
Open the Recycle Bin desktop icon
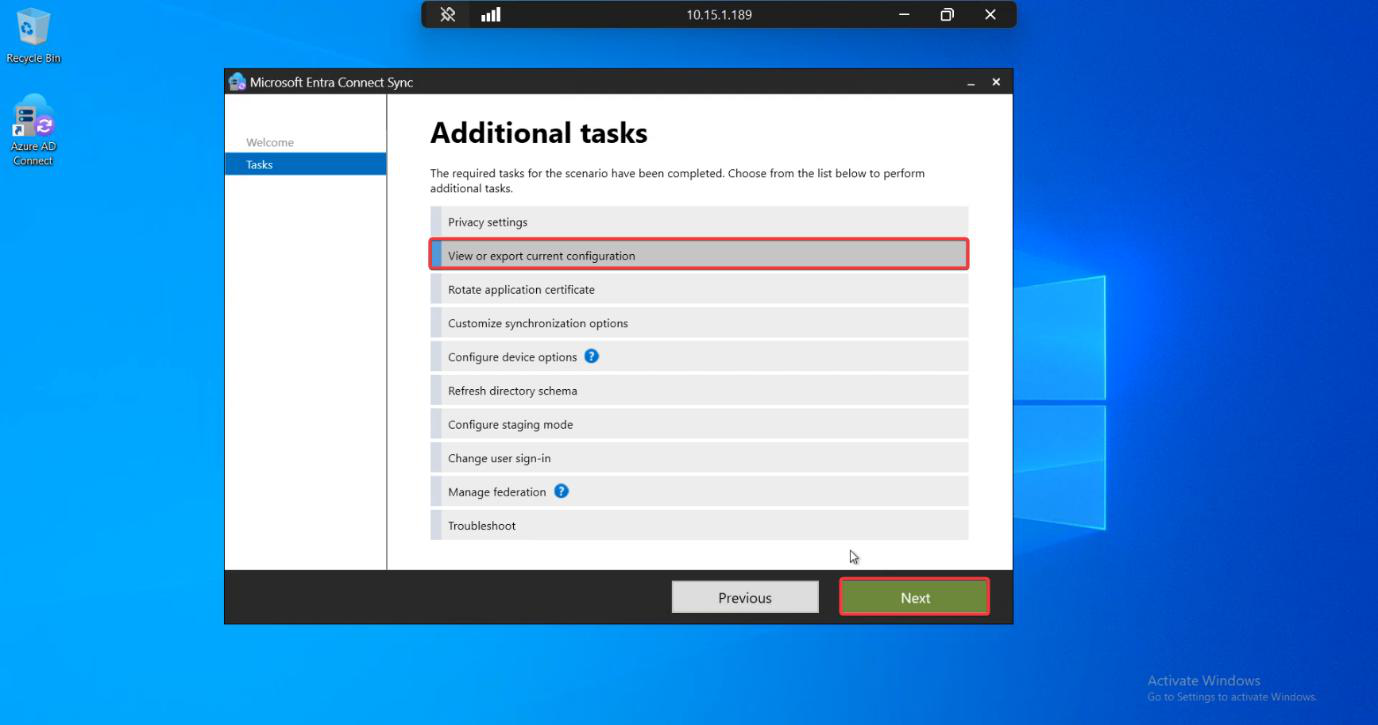[33, 36]
